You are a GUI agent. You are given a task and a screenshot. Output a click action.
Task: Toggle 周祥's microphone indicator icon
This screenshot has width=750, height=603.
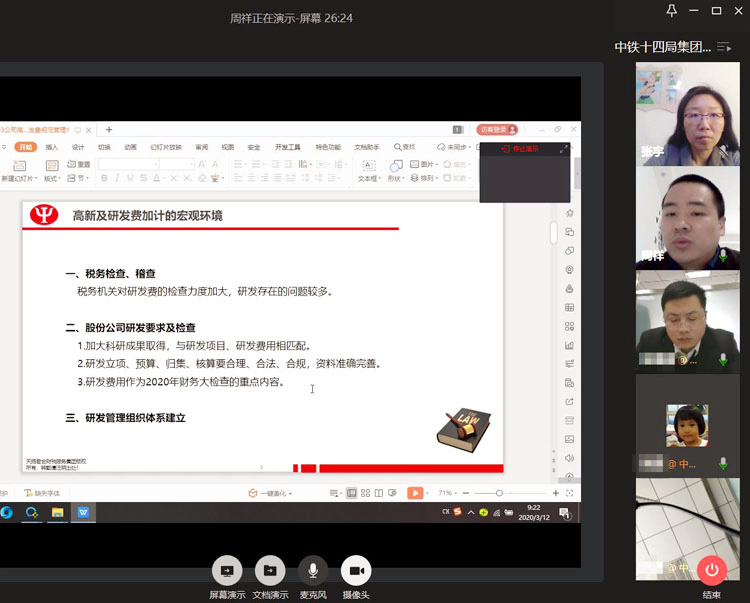click(723, 257)
